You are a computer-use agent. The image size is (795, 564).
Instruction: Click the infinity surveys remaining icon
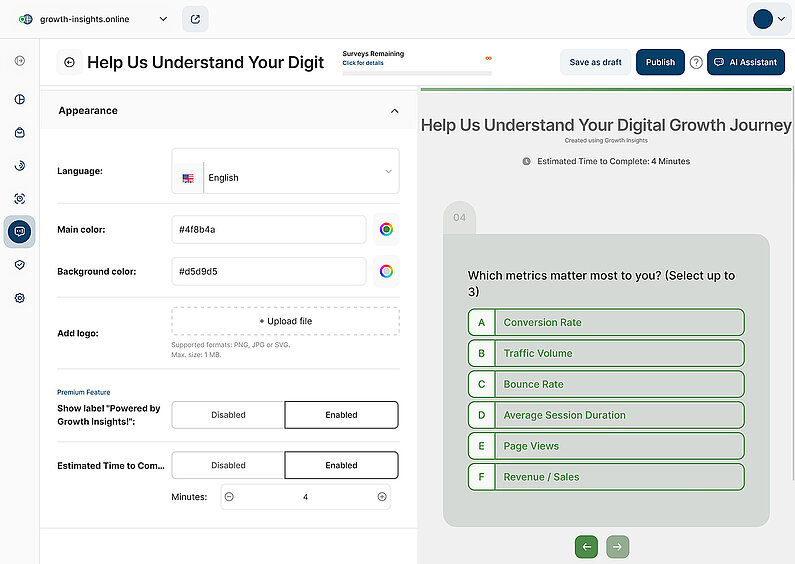488,58
